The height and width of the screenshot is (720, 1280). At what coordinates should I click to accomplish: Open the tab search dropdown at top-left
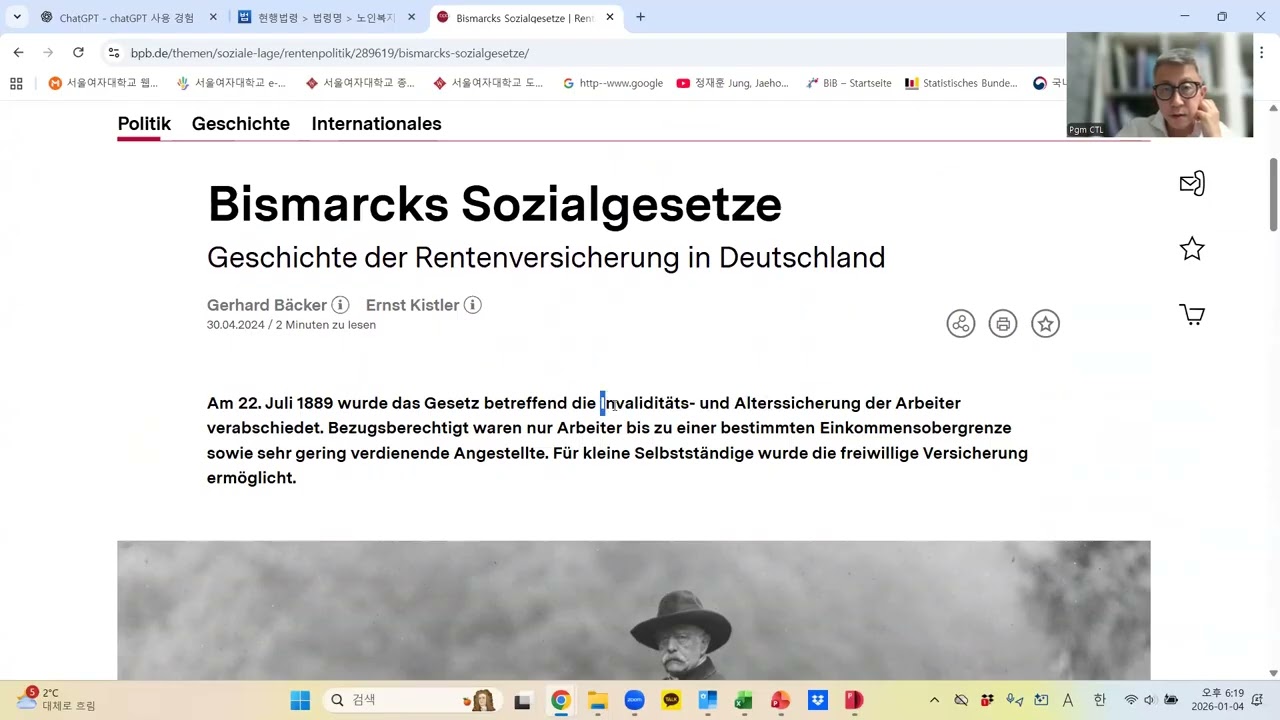tap(17, 17)
